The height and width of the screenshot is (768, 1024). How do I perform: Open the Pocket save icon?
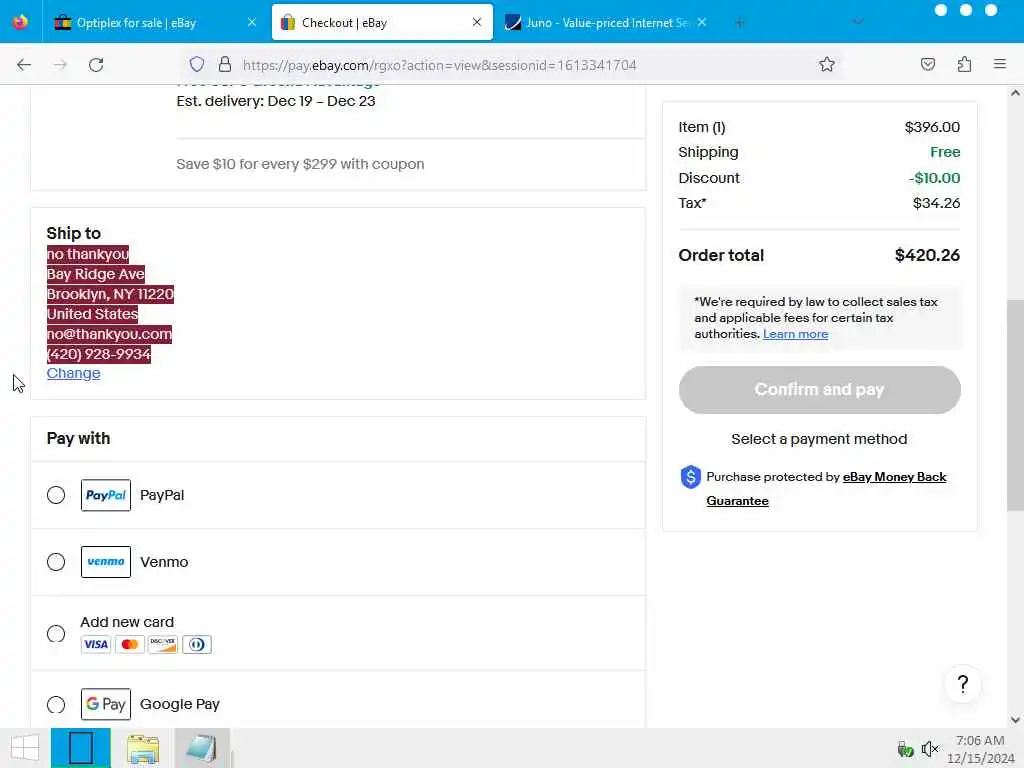927,64
